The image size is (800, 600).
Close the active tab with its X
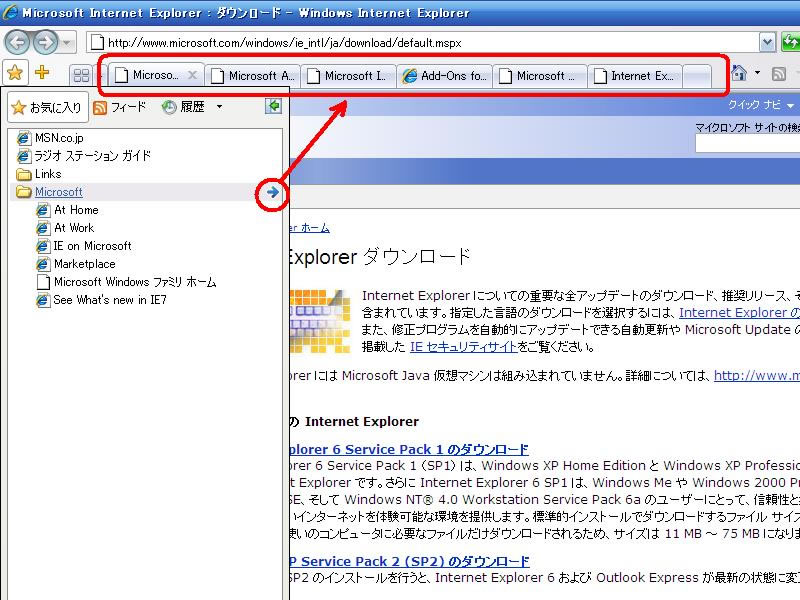click(x=192, y=76)
